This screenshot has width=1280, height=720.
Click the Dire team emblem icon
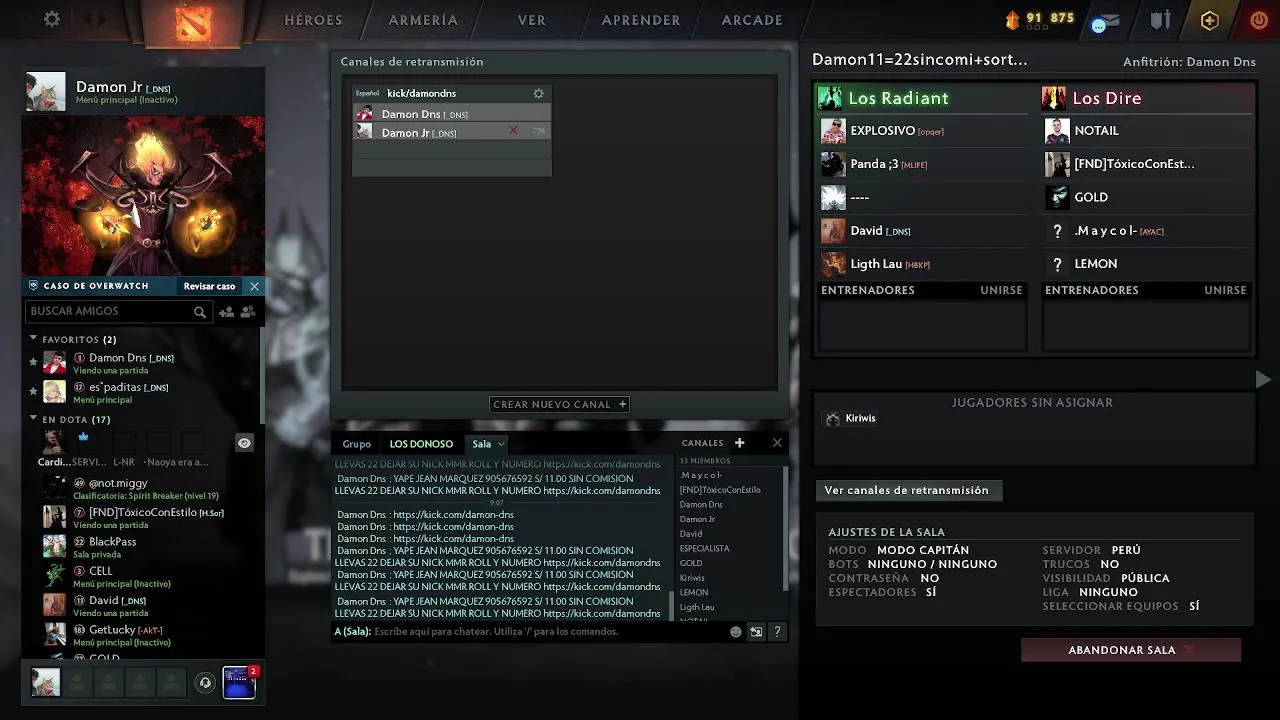tap(1054, 98)
